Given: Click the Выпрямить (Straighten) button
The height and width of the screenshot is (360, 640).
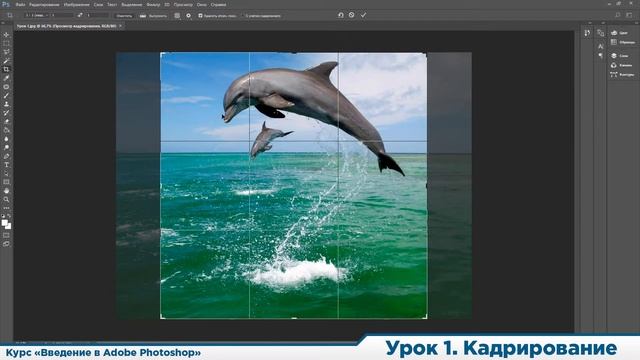Looking at the screenshot, I should coord(153,16).
